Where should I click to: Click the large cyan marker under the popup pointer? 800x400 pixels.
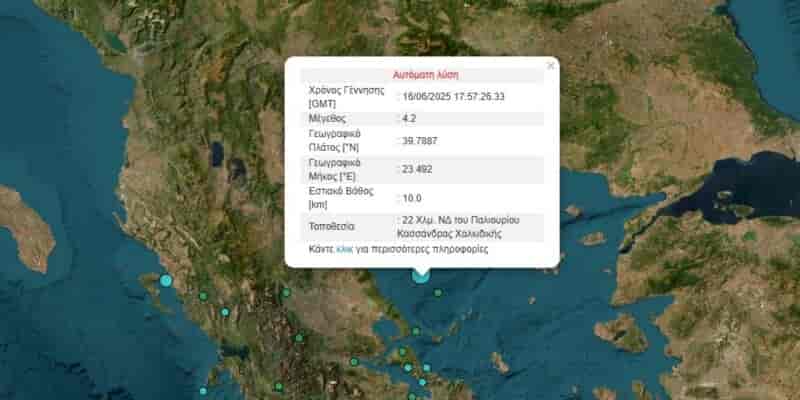421,273
